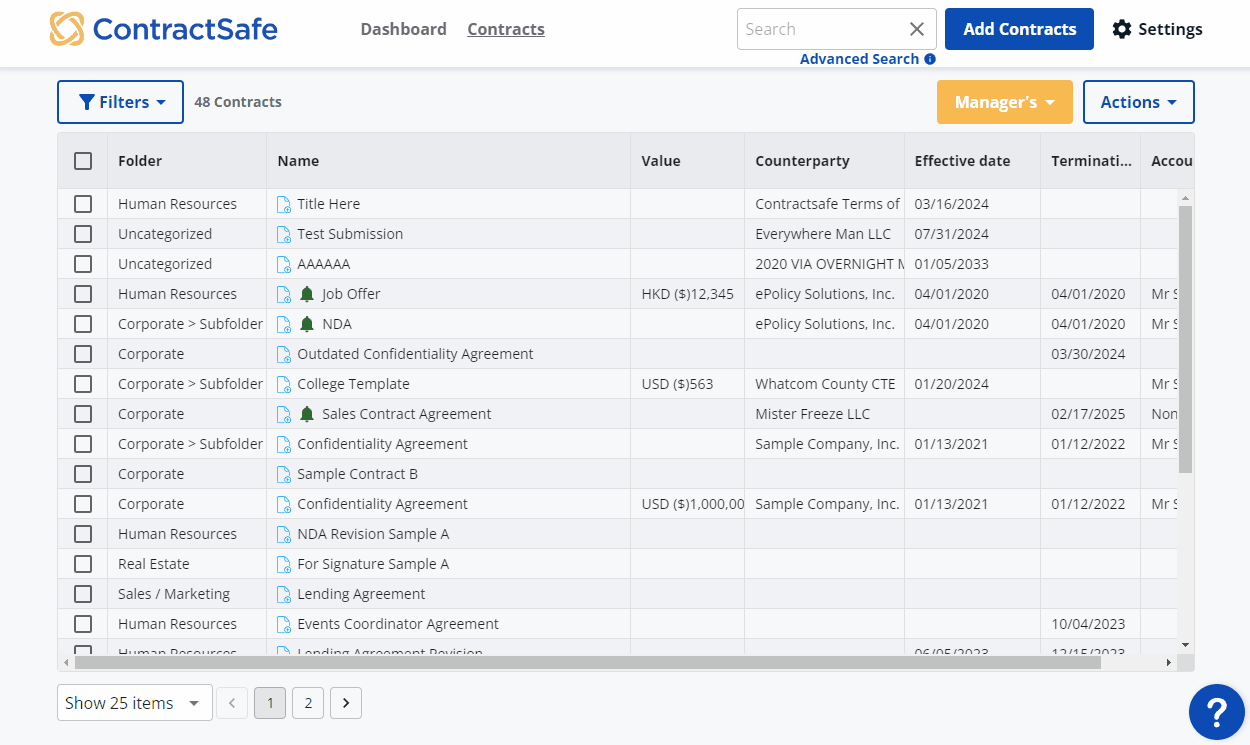The image size is (1250, 745).
Task: Open the Manager's view dropdown
Action: (x=1004, y=102)
